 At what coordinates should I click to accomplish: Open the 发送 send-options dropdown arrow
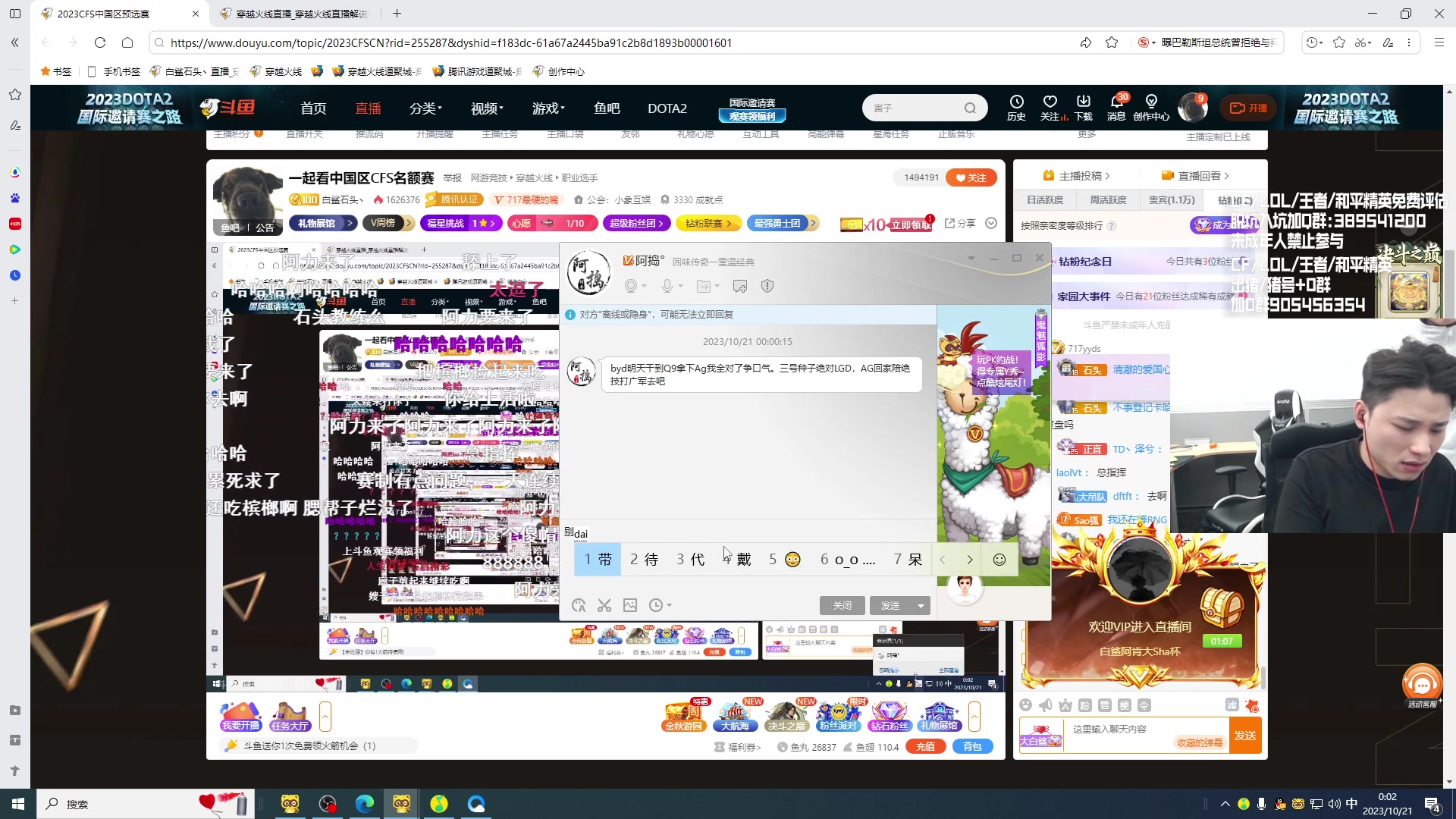[x=921, y=606]
